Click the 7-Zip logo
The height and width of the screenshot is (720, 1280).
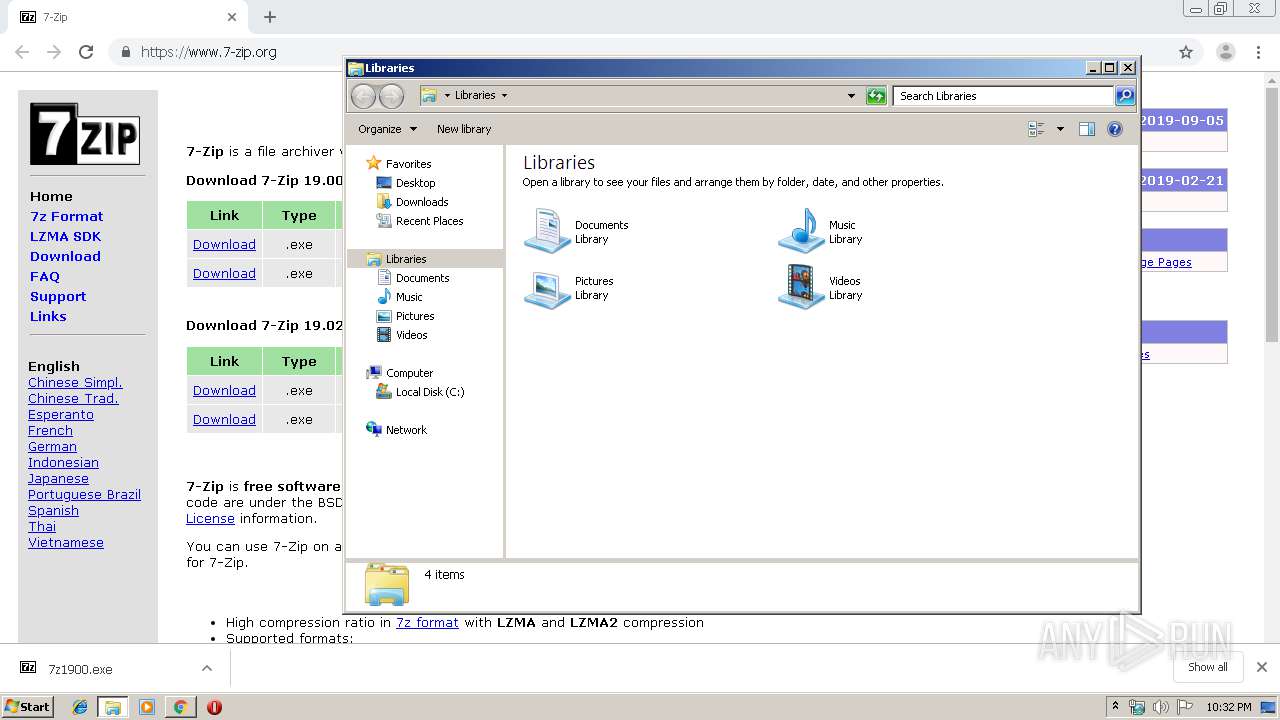pos(84,134)
